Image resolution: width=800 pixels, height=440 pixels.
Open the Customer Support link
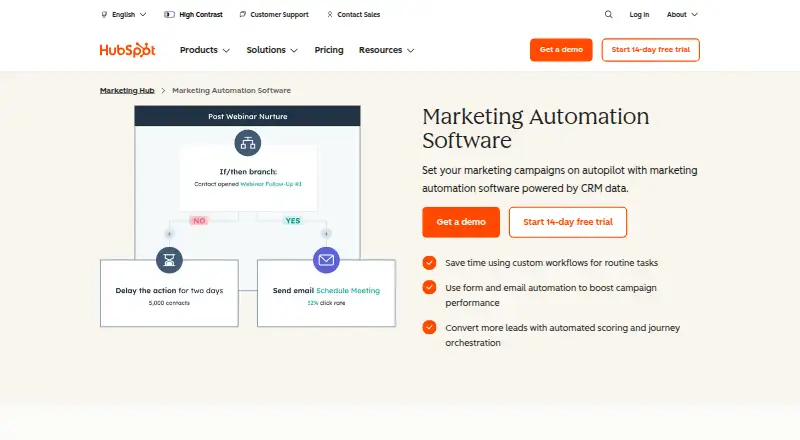[x=279, y=14]
